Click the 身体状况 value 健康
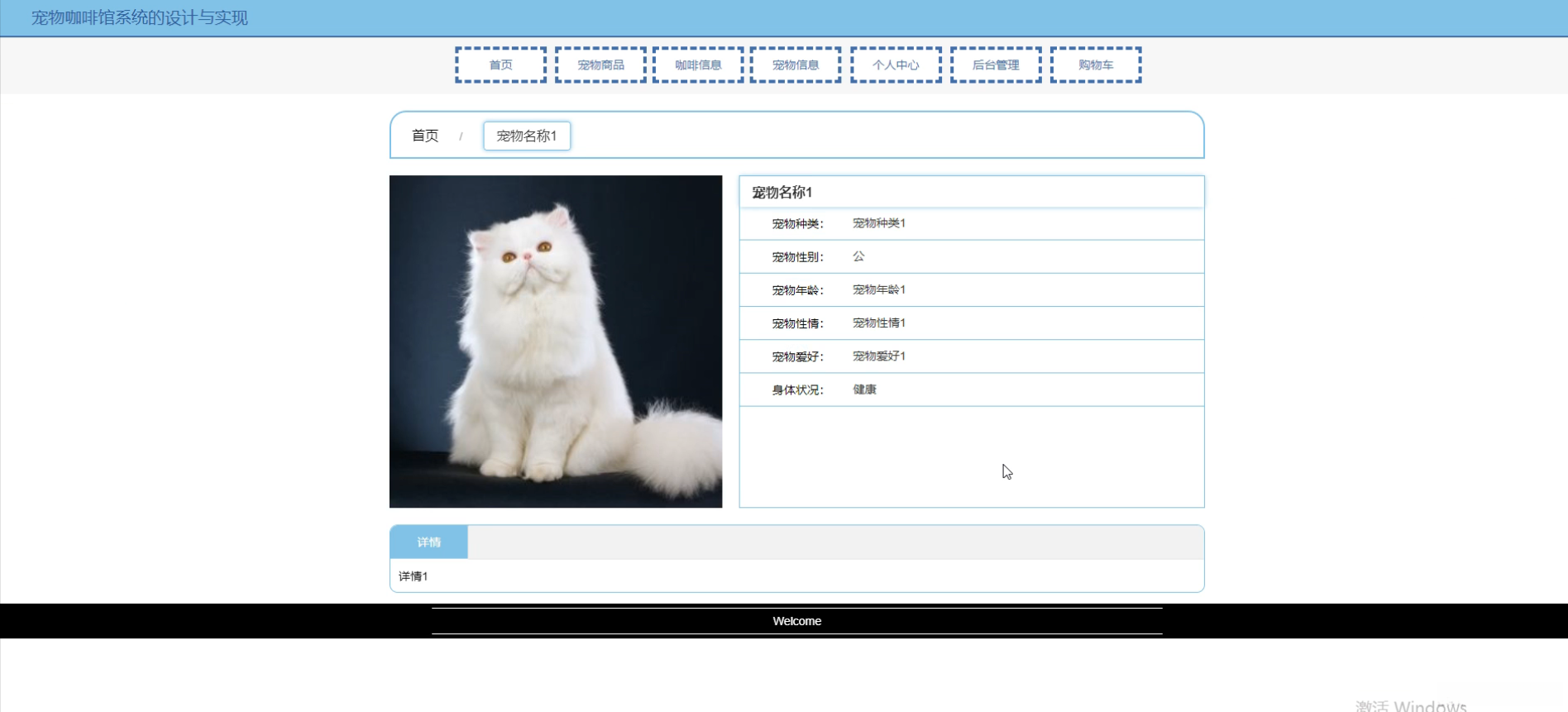The height and width of the screenshot is (712, 1568). [864, 389]
